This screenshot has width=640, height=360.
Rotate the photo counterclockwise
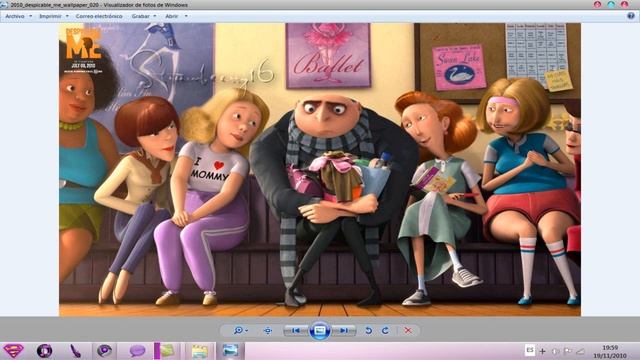[x=368, y=331]
